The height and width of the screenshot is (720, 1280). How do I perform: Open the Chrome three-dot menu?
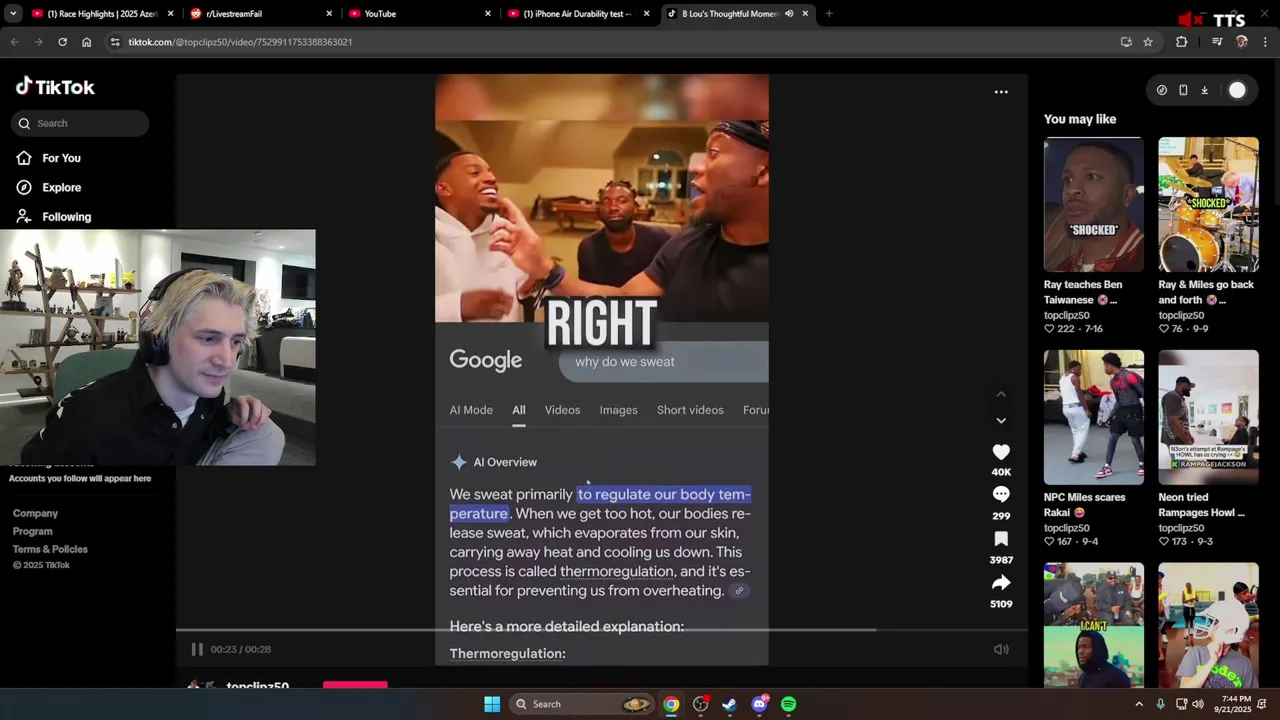coord(1266,42)
